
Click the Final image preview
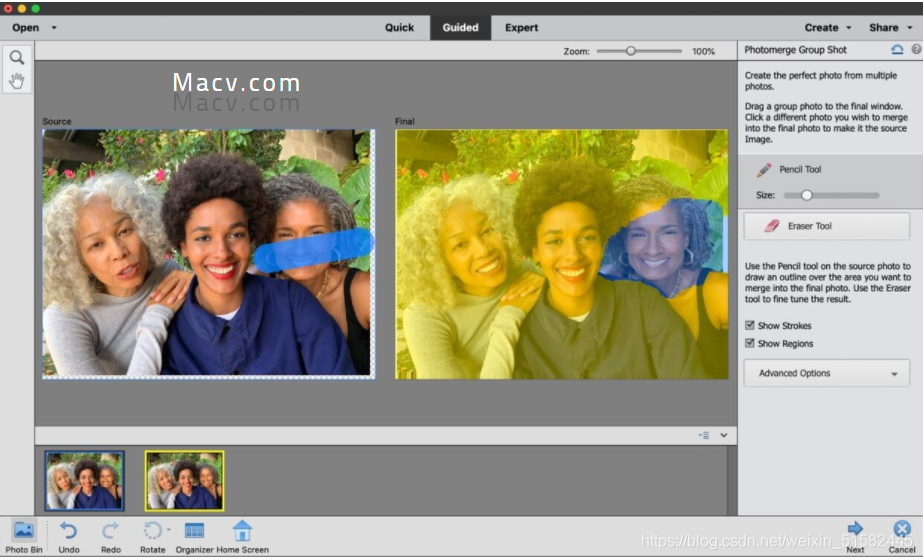click(x=562, y=254)
